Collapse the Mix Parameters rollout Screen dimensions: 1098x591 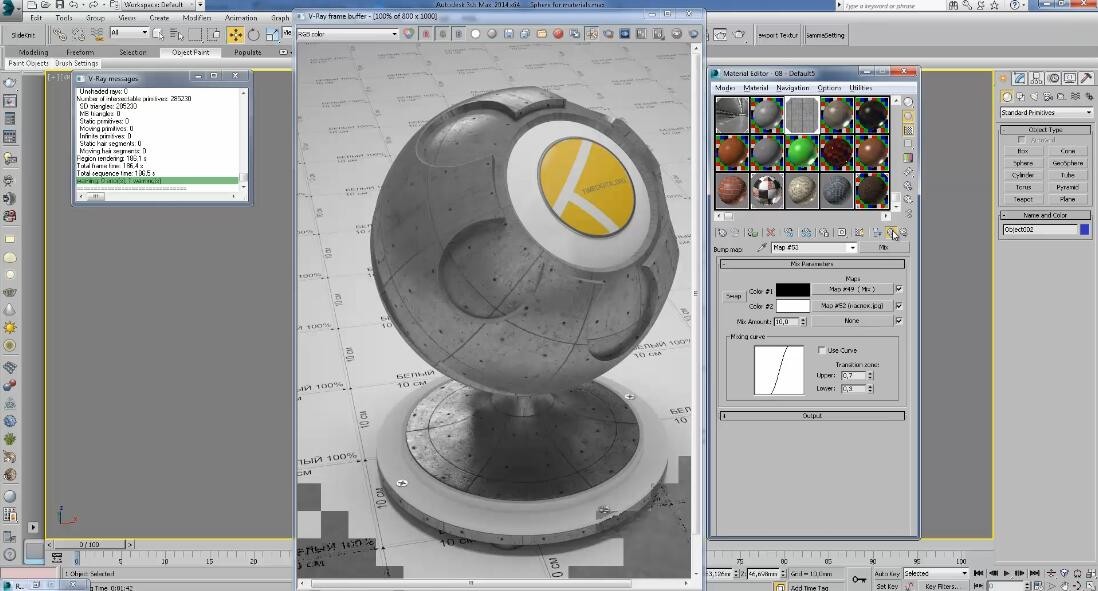coord(812,264)
